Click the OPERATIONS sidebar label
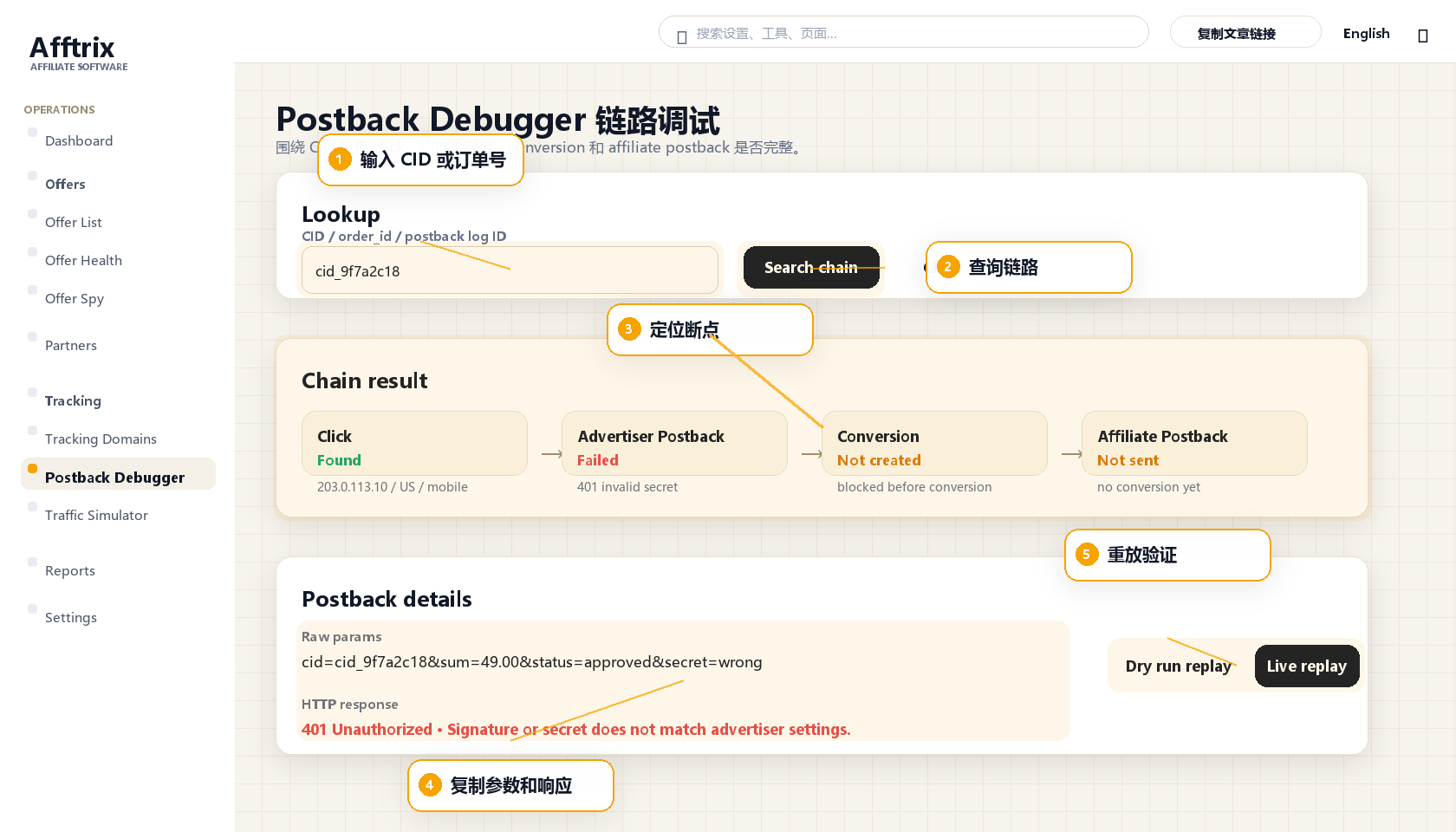 pos(60,110)
